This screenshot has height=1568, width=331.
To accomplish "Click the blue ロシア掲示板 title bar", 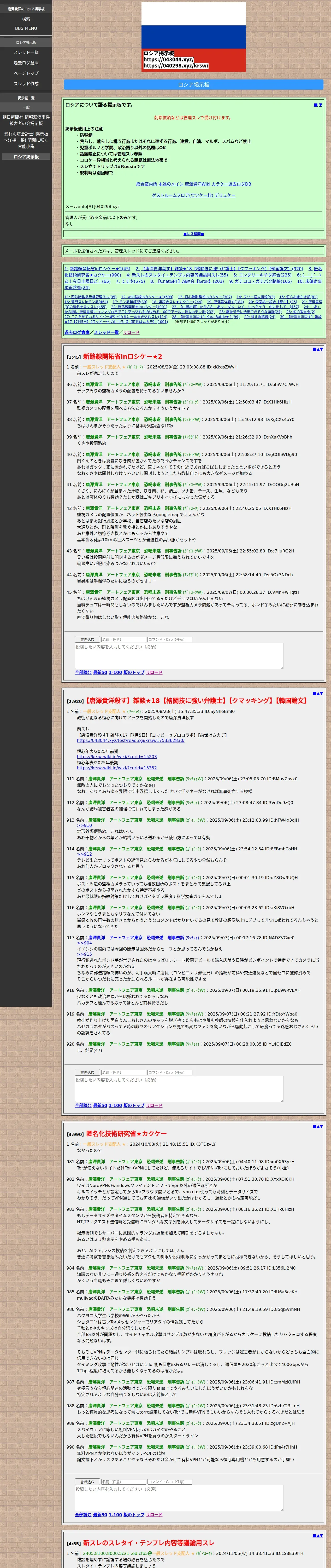I will 193,85.
